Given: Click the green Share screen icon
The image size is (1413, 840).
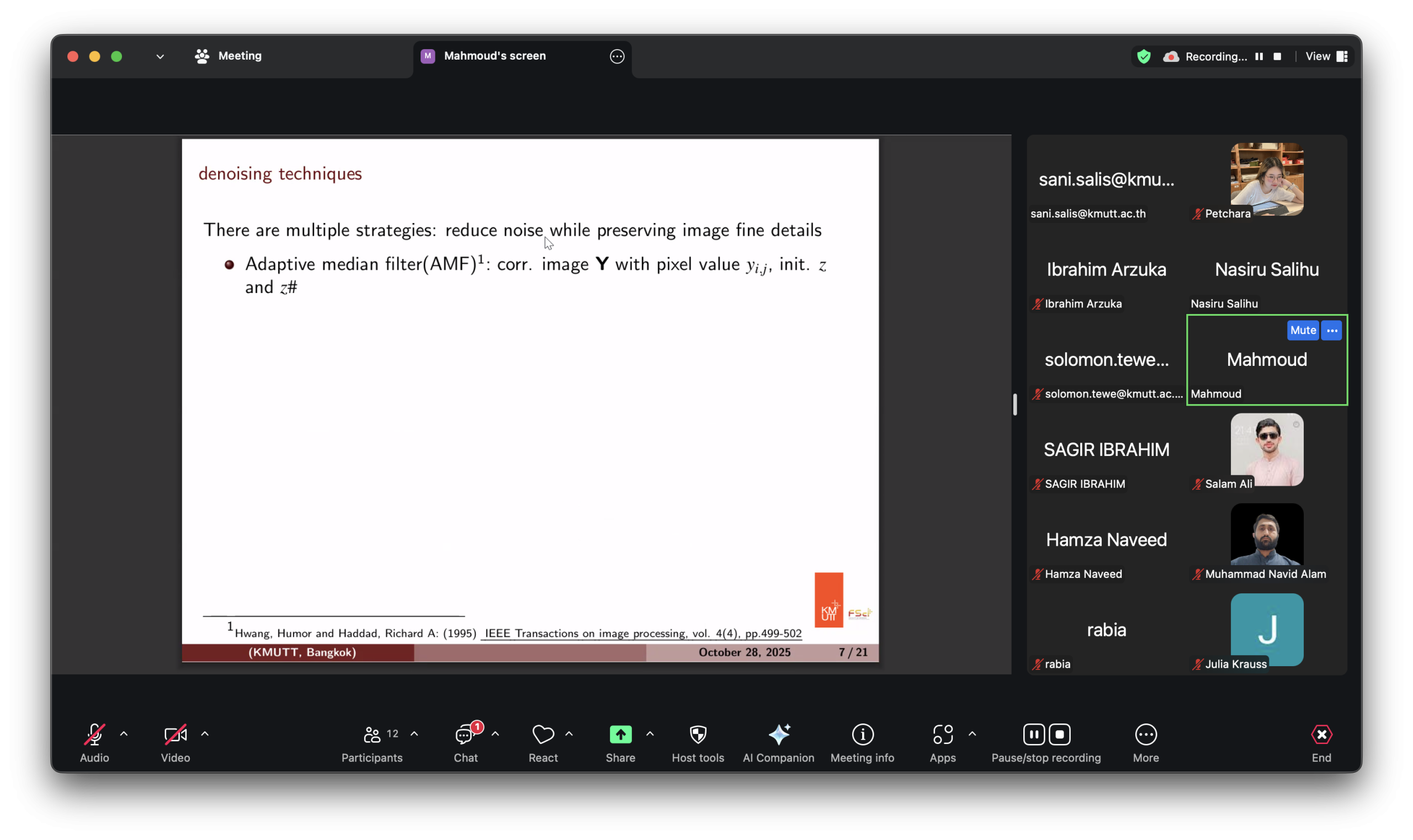Looking at the screenshot, I should tap(620, 735).
